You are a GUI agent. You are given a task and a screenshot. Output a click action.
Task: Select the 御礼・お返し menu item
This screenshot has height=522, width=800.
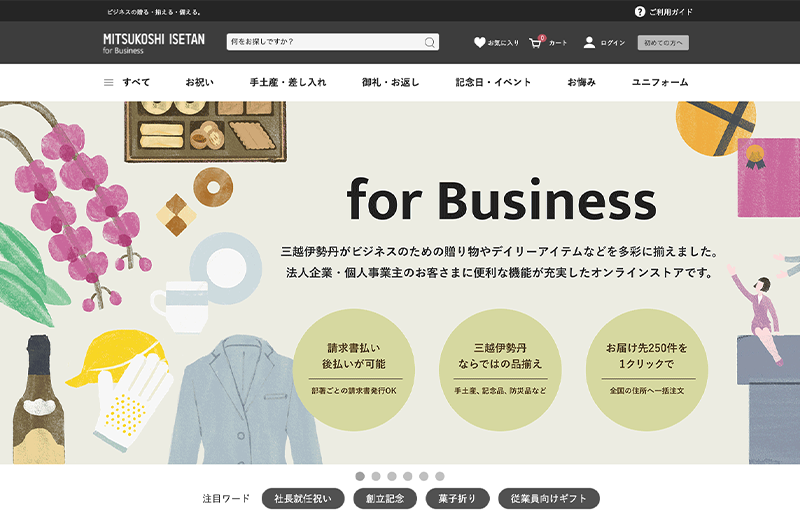tap(390, 83)
